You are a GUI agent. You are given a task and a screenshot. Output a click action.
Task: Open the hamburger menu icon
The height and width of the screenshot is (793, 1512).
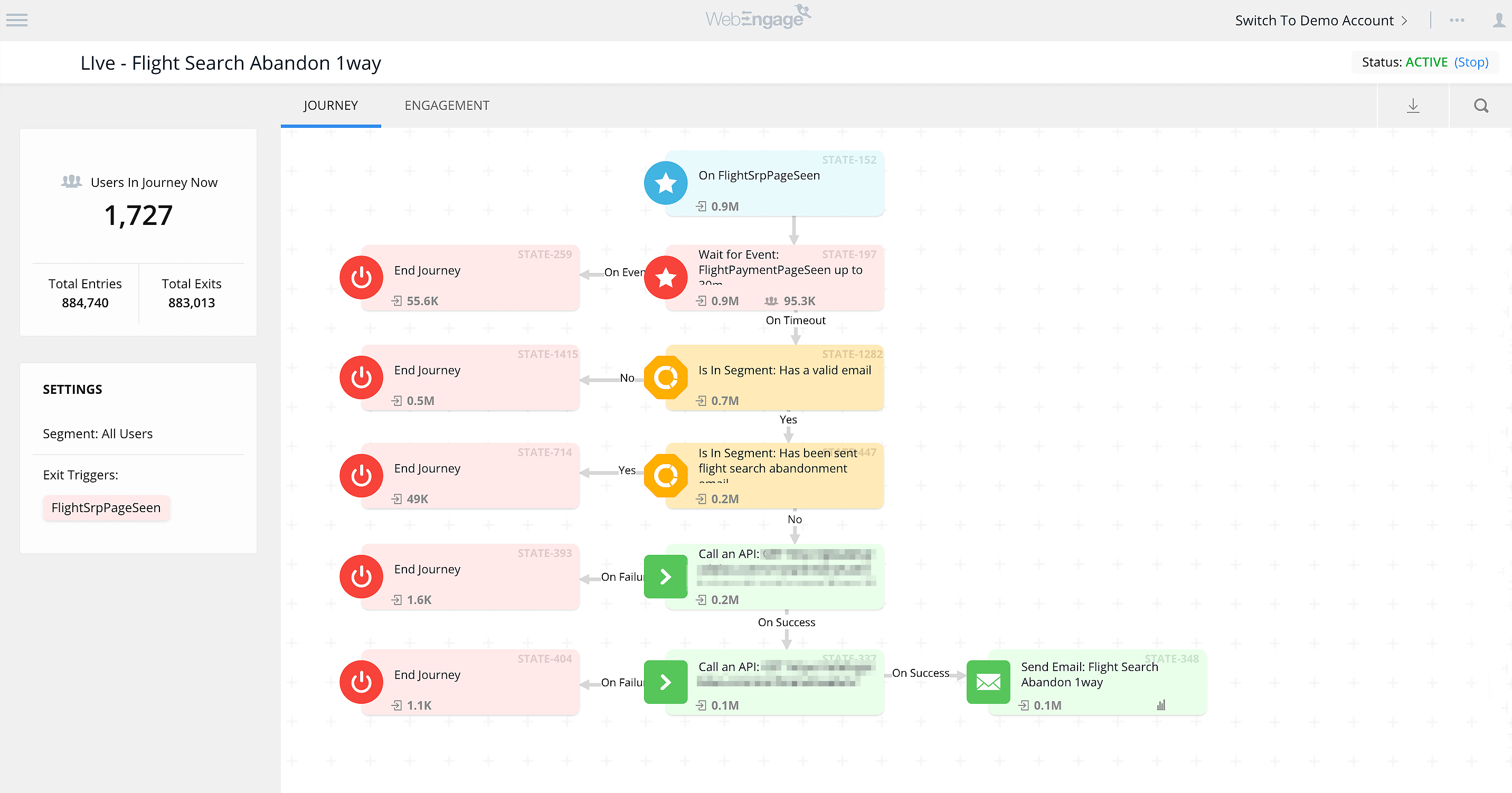[16, 20]
